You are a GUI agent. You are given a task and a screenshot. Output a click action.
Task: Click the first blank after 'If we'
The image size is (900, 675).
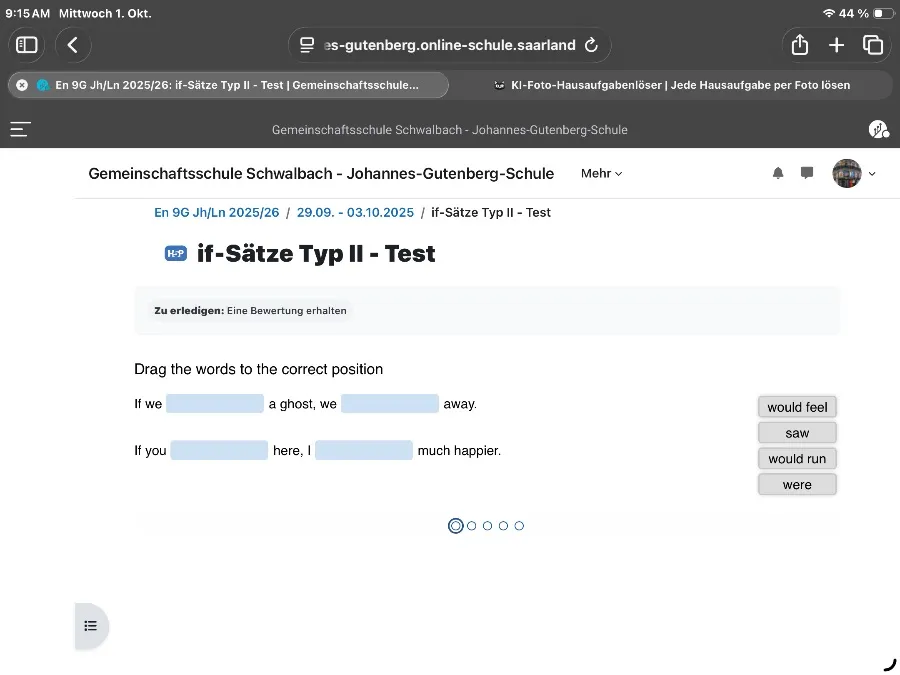[x=215, y=404]
